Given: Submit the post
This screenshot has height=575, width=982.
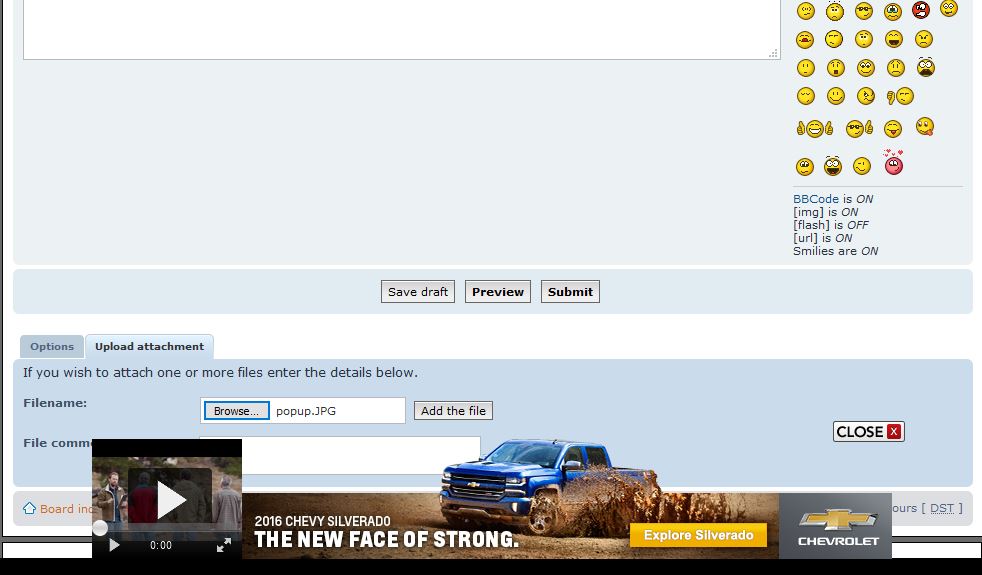Looking at the screenshot, I should click(570, 292).
